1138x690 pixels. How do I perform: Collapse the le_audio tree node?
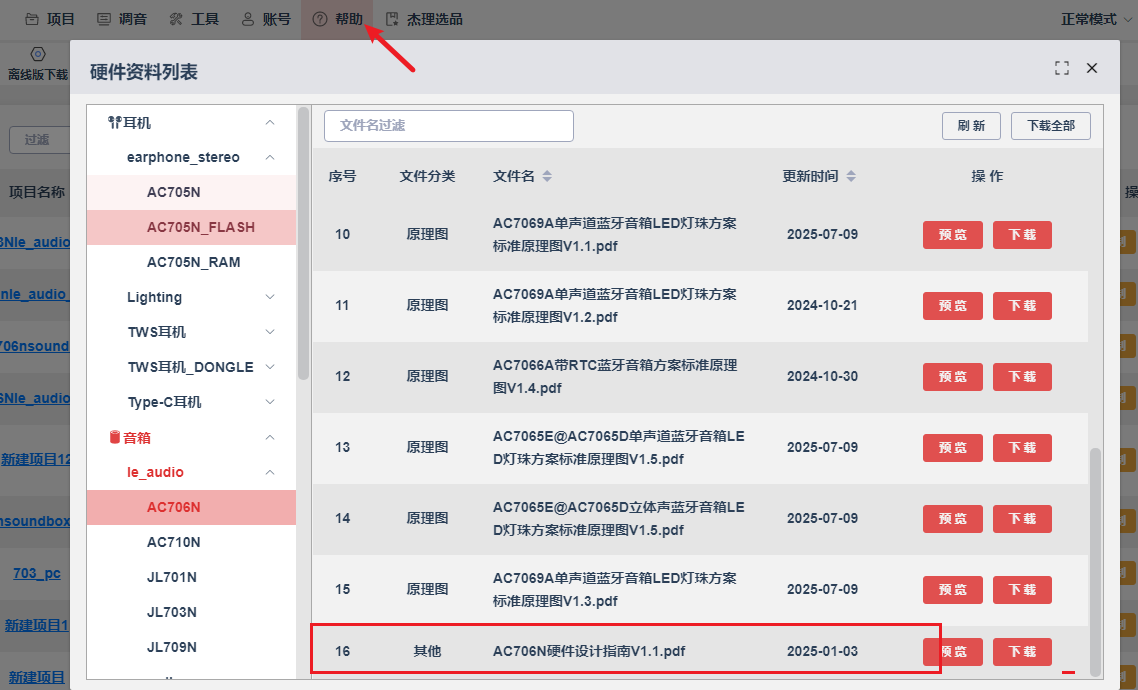(x=270, y=472)
